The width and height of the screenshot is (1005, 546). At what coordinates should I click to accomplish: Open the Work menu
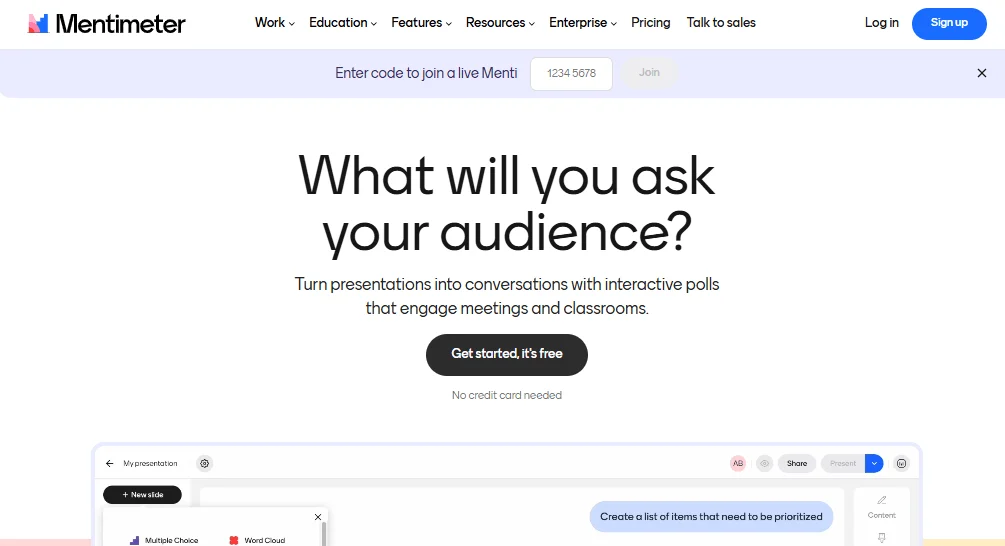[274, 22]
